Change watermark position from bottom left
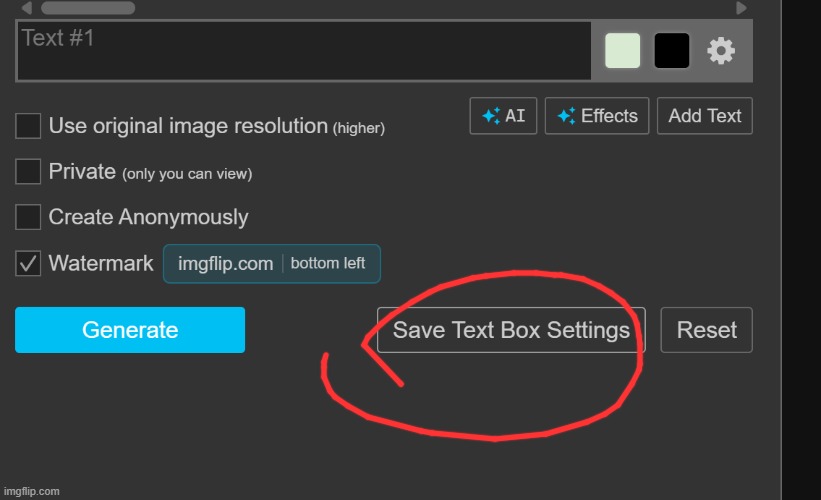821x500 pixels. 328,264
